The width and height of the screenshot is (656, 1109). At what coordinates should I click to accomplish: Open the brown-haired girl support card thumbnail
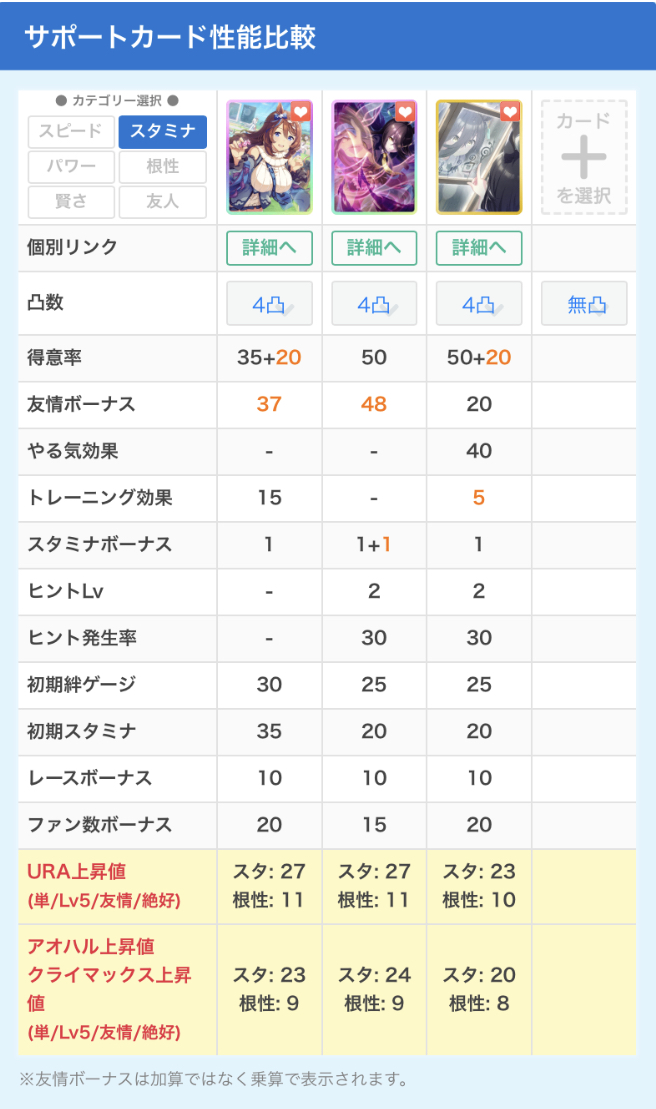coord(269,160)
